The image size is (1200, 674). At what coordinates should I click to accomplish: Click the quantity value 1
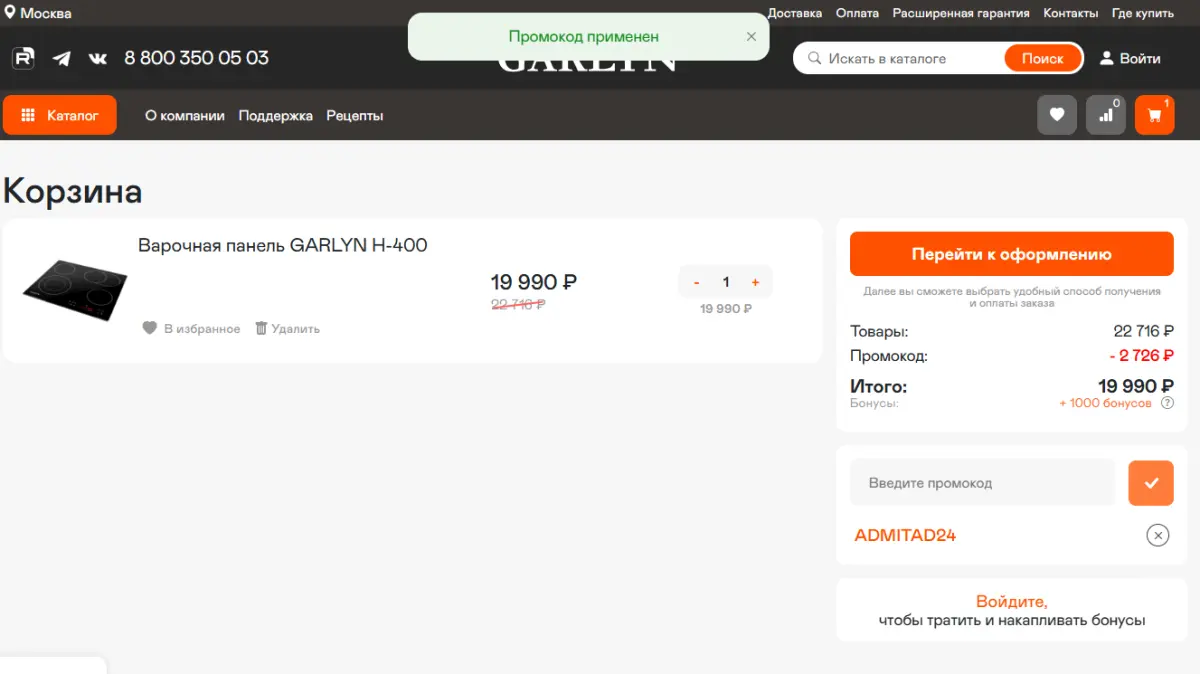[x=726, y=283]
